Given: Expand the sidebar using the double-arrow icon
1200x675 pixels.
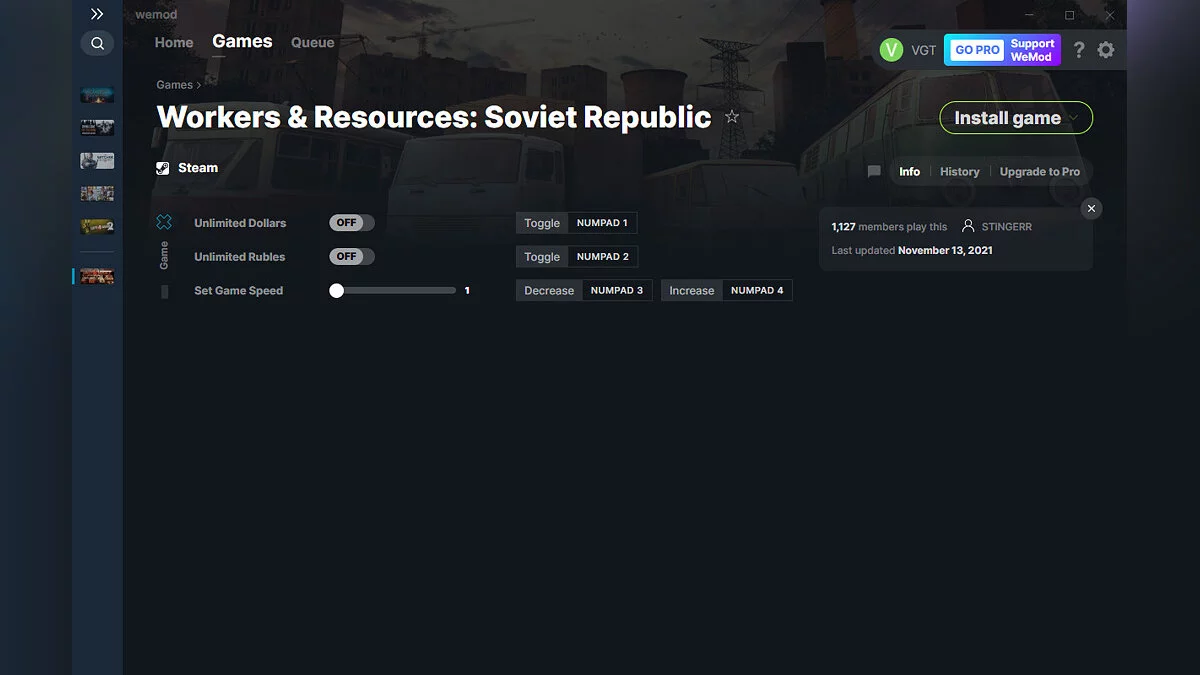Looking at the screenshot, I should [97, 14].
